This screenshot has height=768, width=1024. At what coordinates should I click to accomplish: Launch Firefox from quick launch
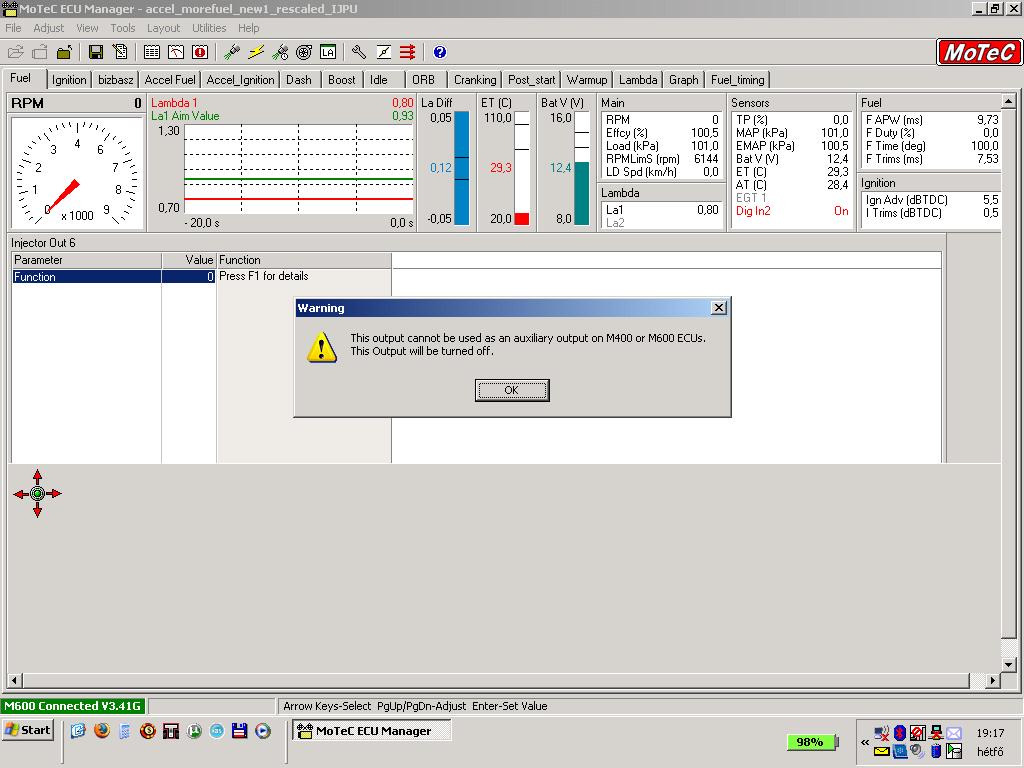[102, 731]
